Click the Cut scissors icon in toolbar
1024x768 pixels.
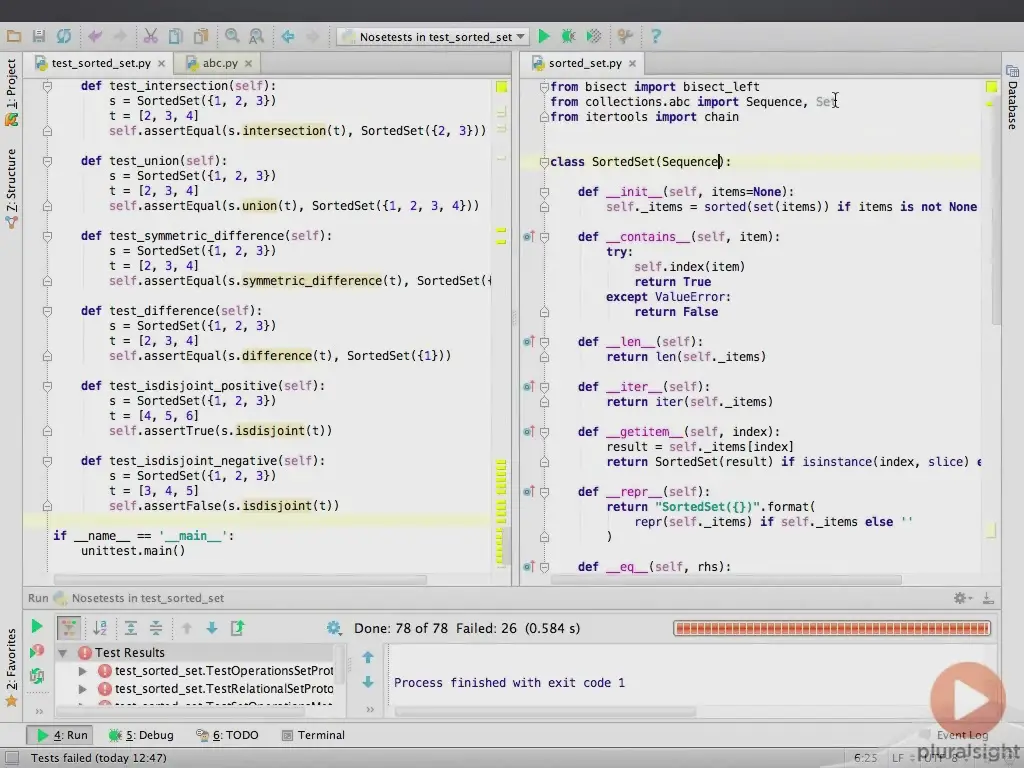[150, 36]
